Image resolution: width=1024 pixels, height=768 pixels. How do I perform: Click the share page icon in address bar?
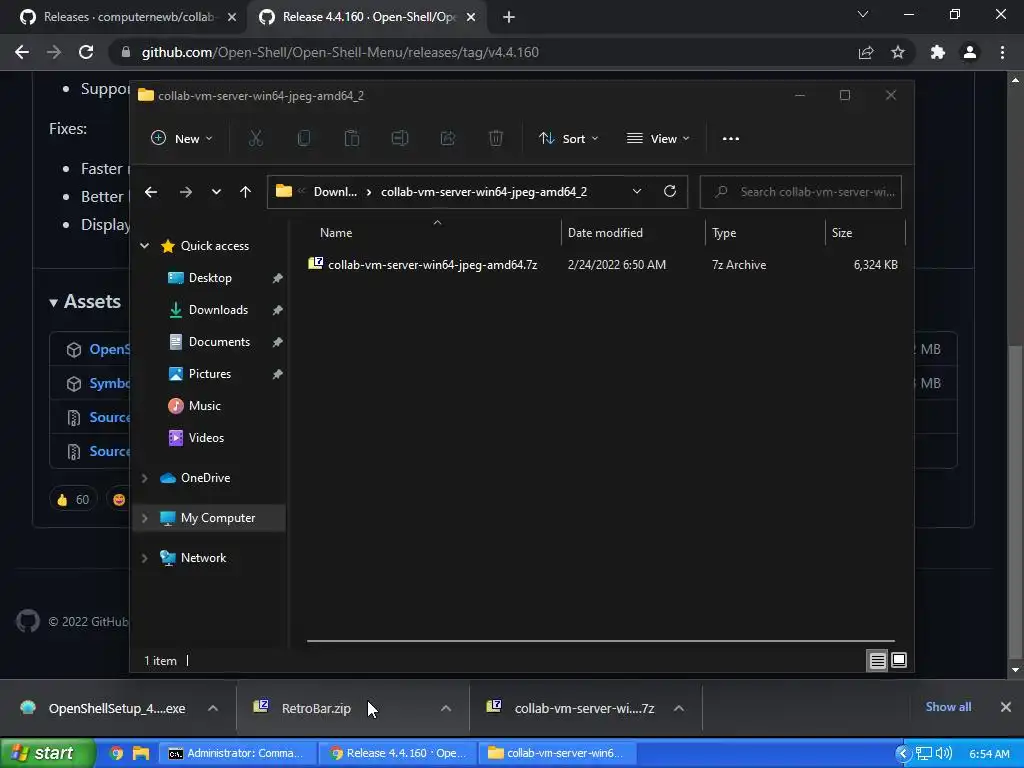[x=866, y=52]
